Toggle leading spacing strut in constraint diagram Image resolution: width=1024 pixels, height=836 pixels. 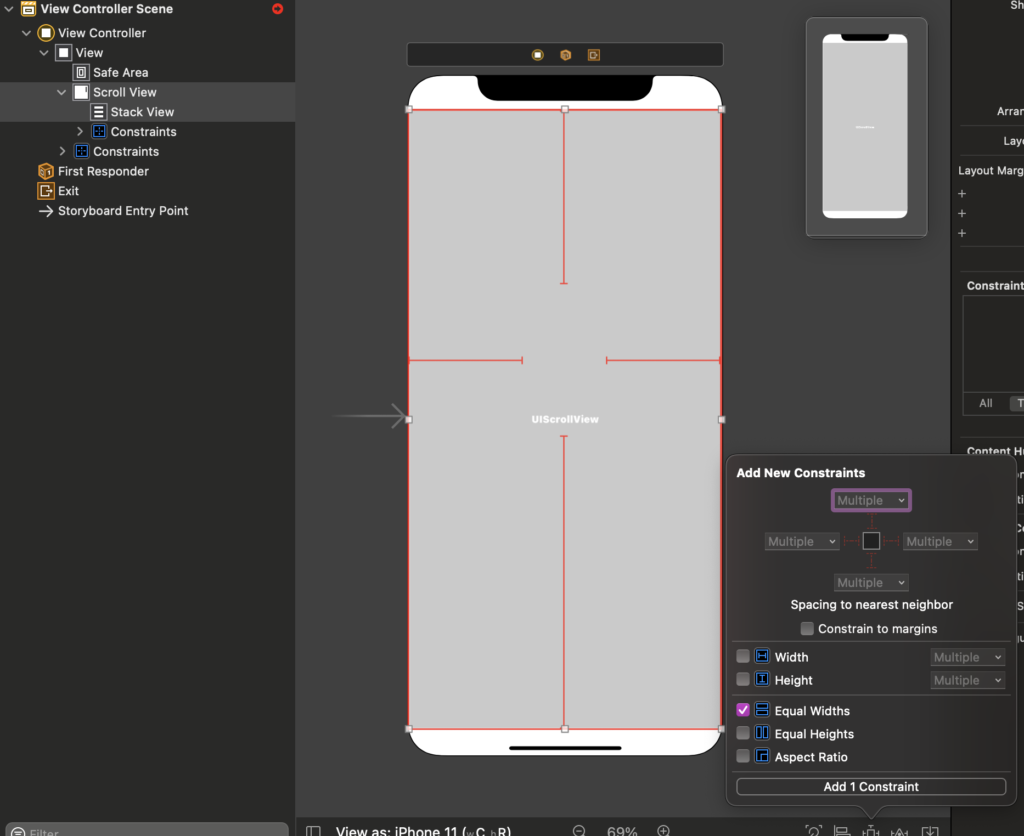tap(852, 541)
